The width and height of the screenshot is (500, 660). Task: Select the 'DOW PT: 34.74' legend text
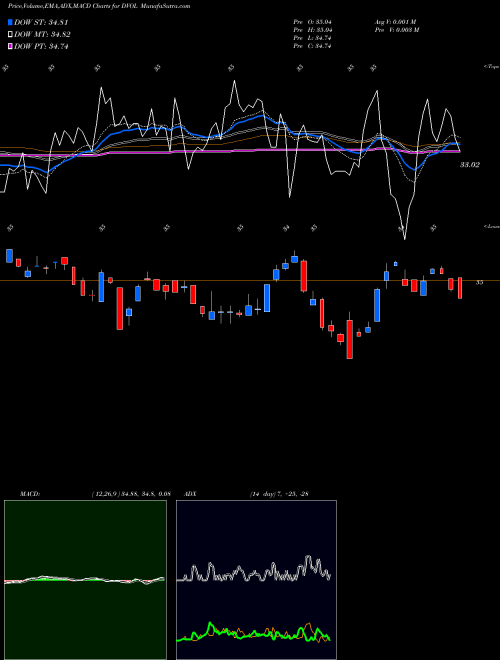point(41,46)
